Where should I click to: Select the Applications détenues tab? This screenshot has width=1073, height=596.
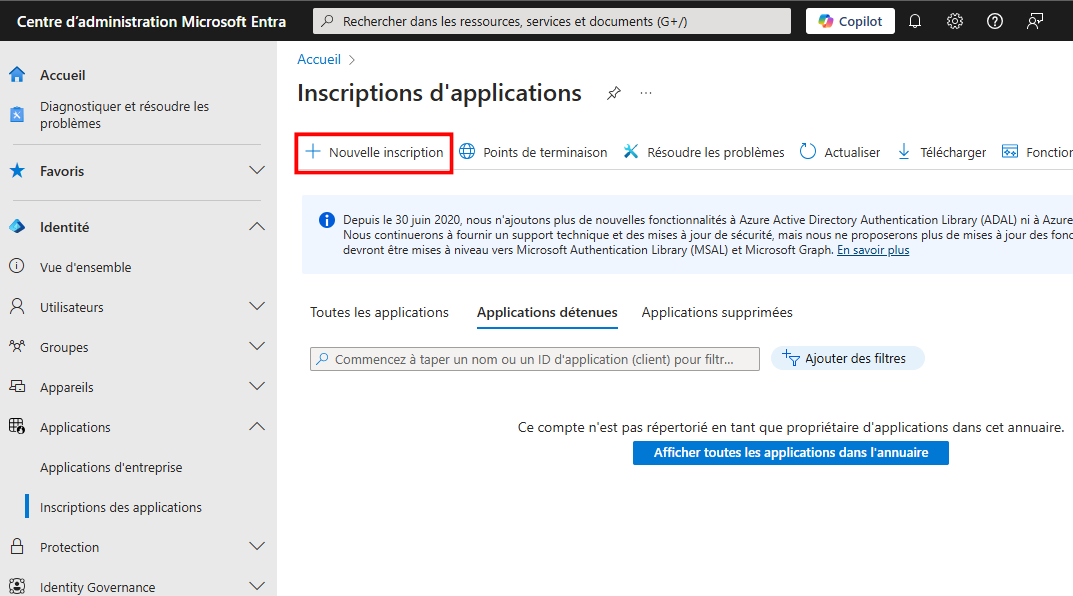(547, 313)
